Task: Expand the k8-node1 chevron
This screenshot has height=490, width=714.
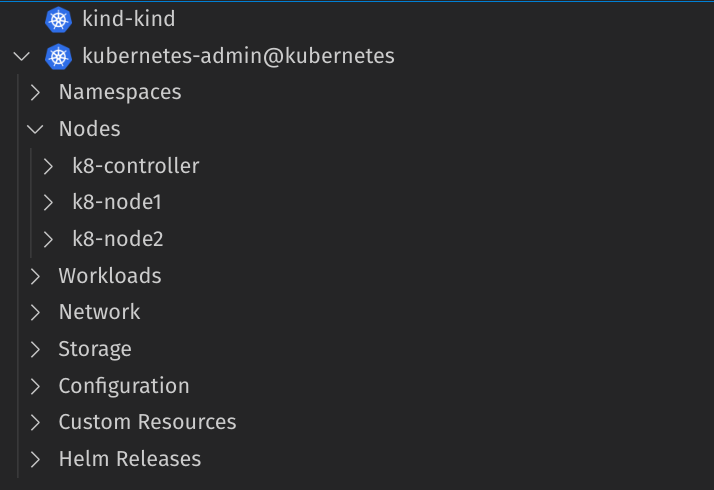Action: click(x=49, y=202)
